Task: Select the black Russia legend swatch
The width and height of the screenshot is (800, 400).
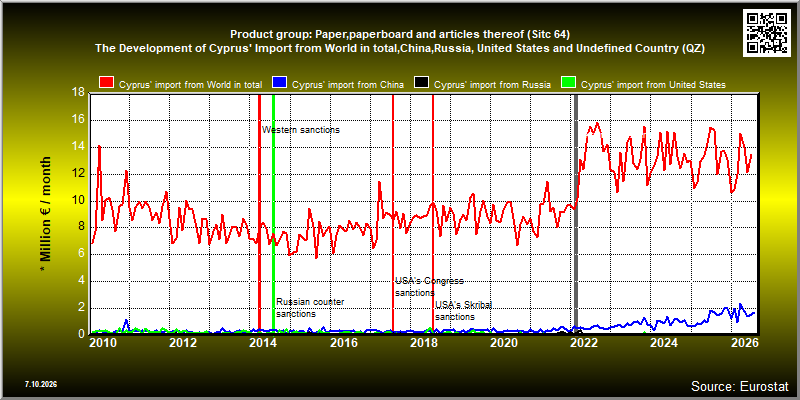Action: coord(421,84)
